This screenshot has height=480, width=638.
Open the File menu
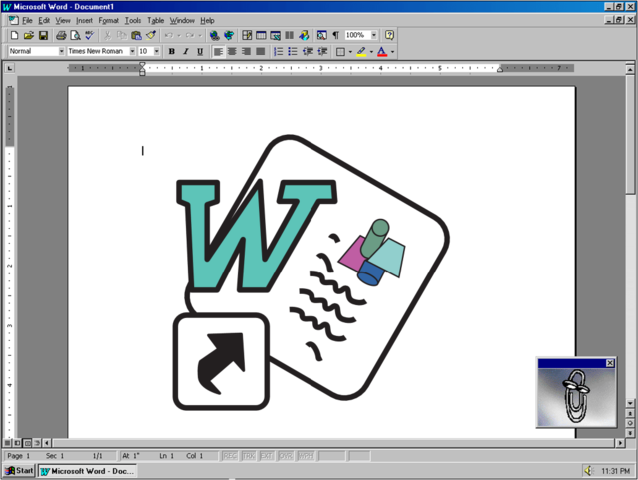click(27, 20)
